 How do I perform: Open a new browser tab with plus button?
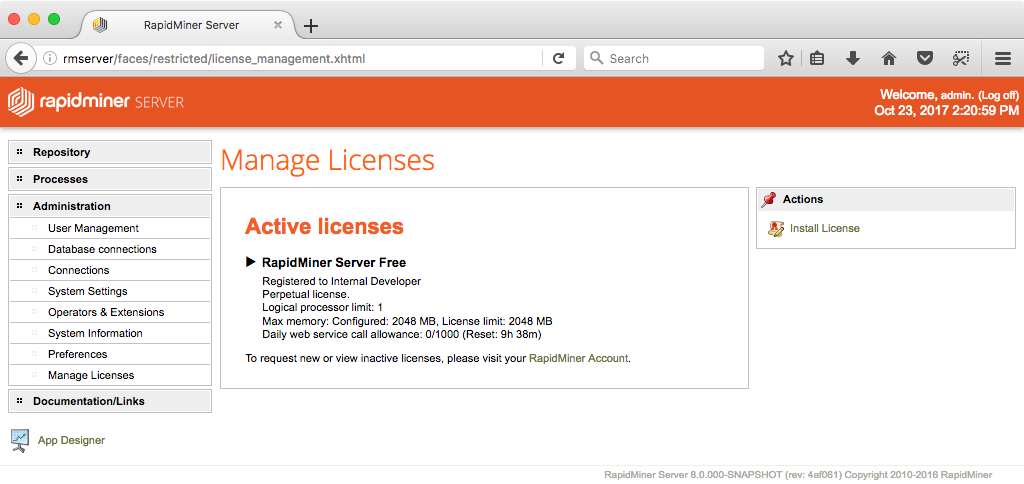(311, 26)
